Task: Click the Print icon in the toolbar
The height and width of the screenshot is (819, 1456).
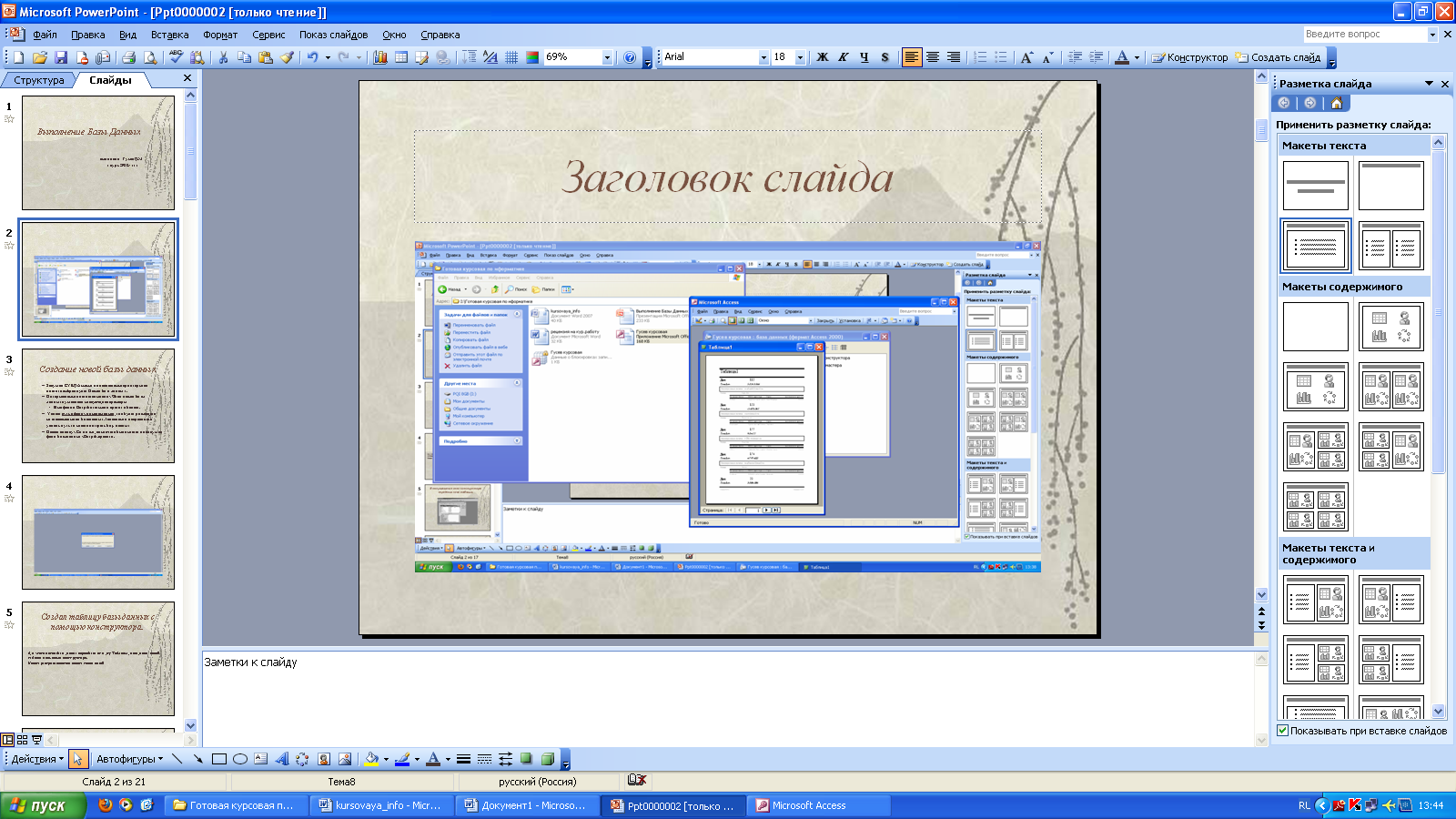Action: click(x=128, y=57)
